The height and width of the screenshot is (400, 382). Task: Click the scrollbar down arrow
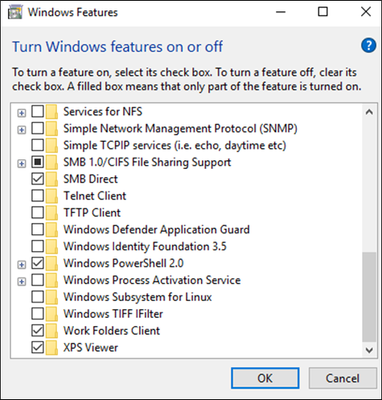(x=369, y=350)
